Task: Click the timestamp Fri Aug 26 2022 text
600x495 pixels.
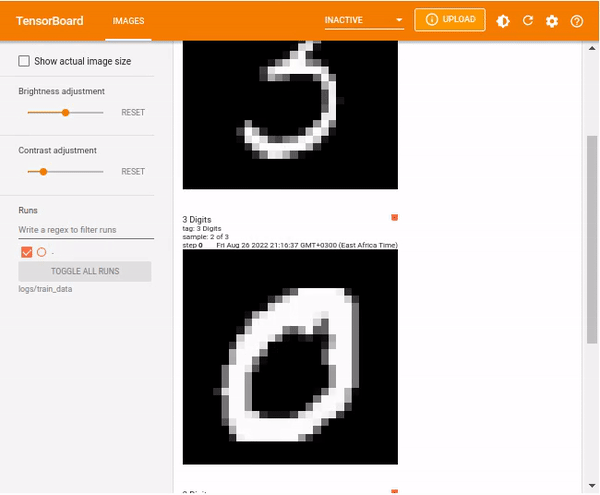Action: (x=307, y=245)
